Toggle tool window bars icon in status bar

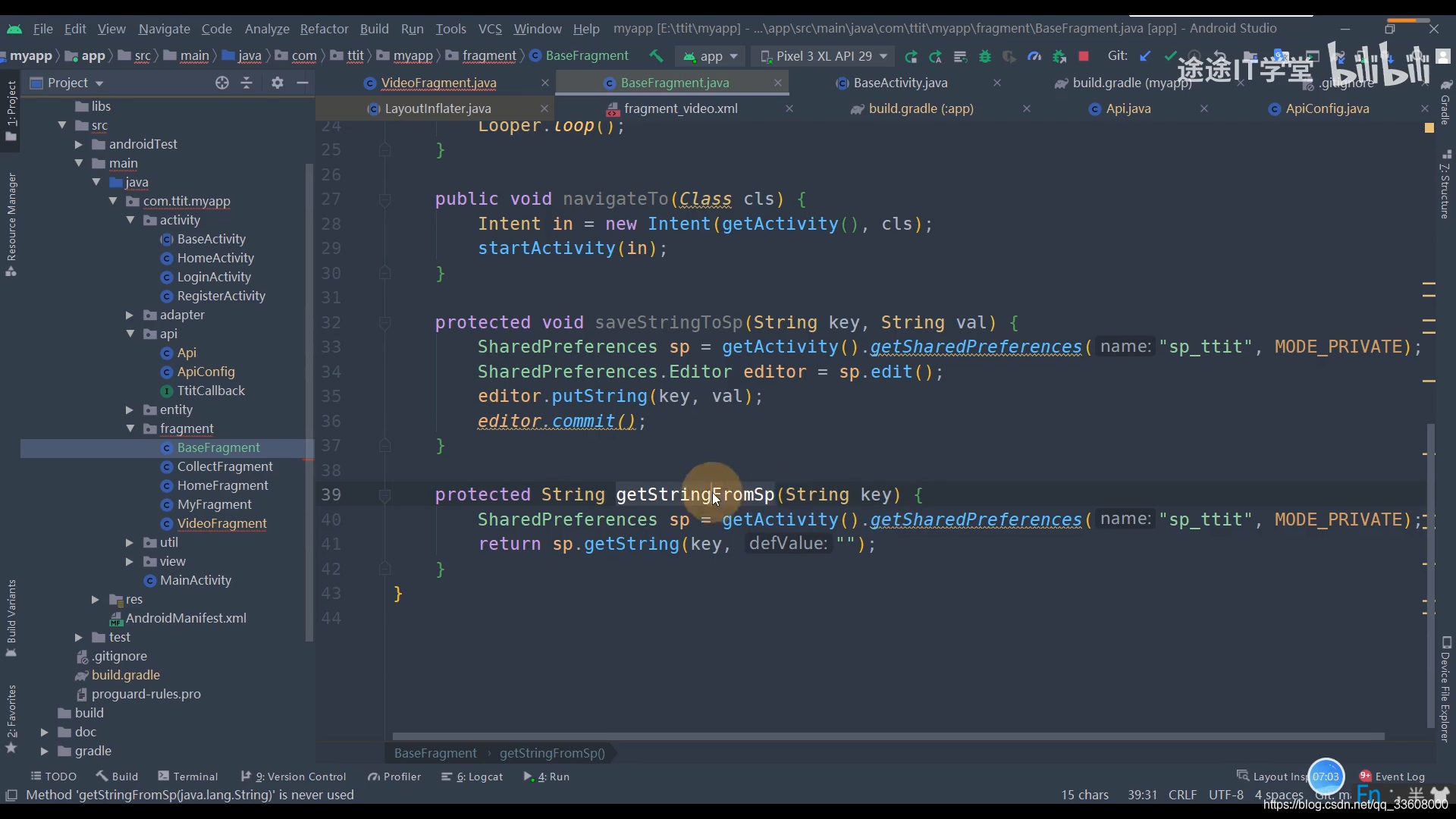coord(11,795)
